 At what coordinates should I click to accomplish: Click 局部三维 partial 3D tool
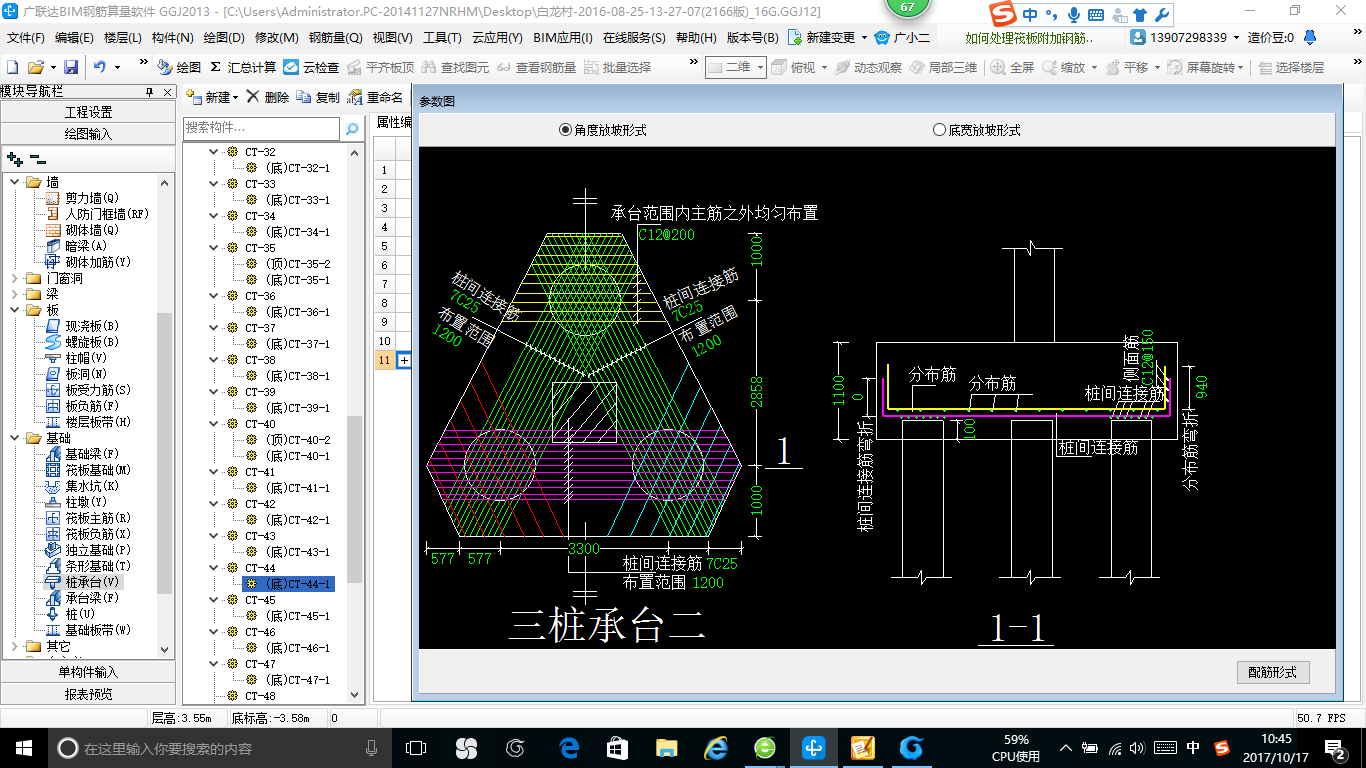pyautogui.click(x=943, y=67)
